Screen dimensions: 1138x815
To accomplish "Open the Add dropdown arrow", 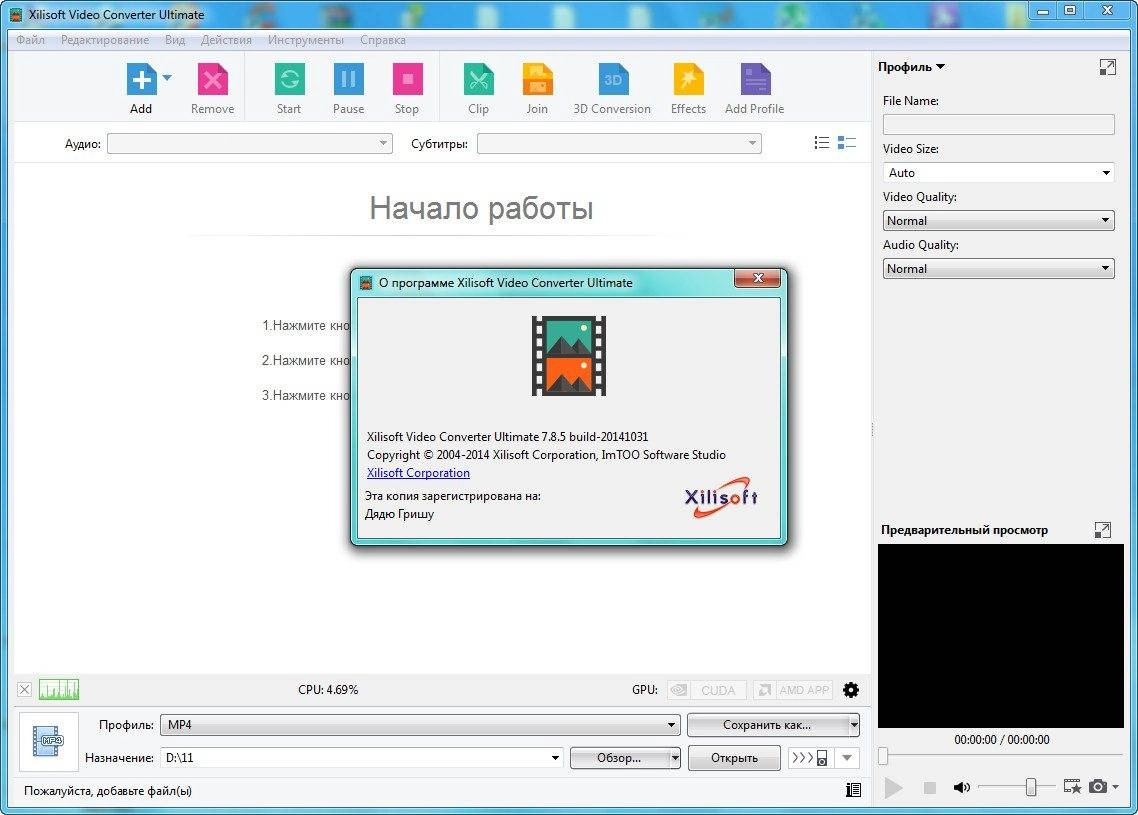I will (167, 77).
